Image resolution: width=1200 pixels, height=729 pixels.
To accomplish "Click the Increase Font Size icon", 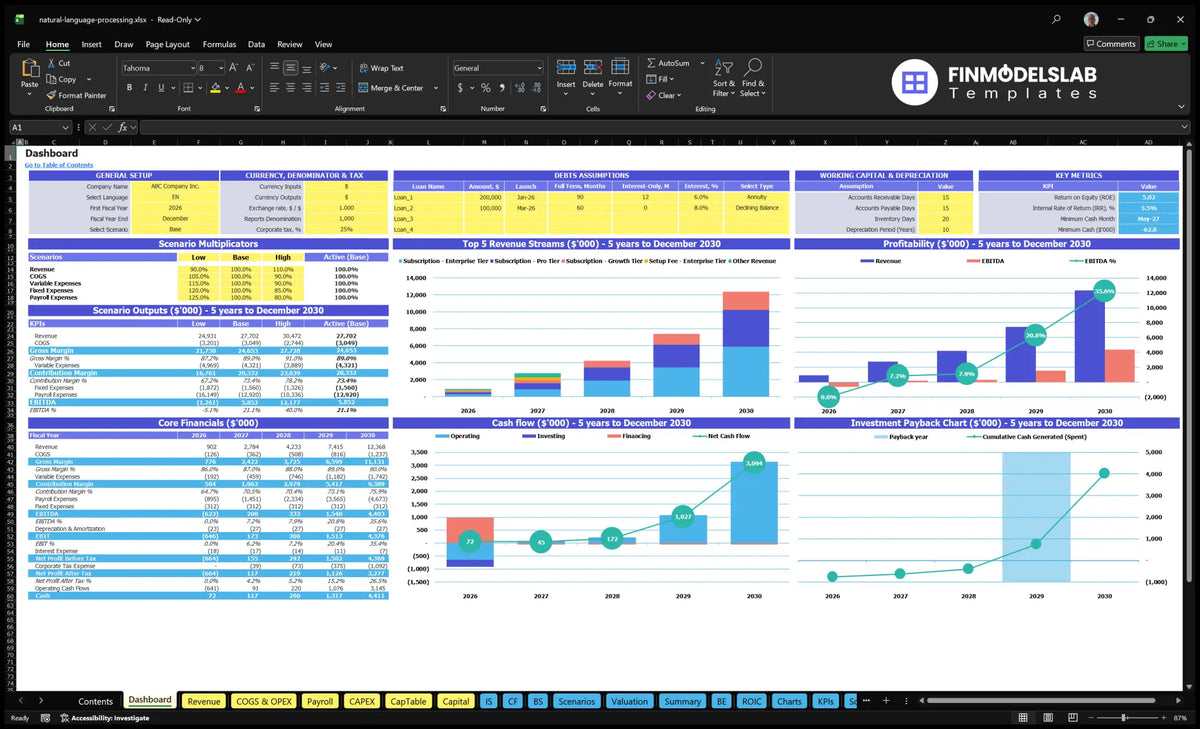I will coord(233,68).
